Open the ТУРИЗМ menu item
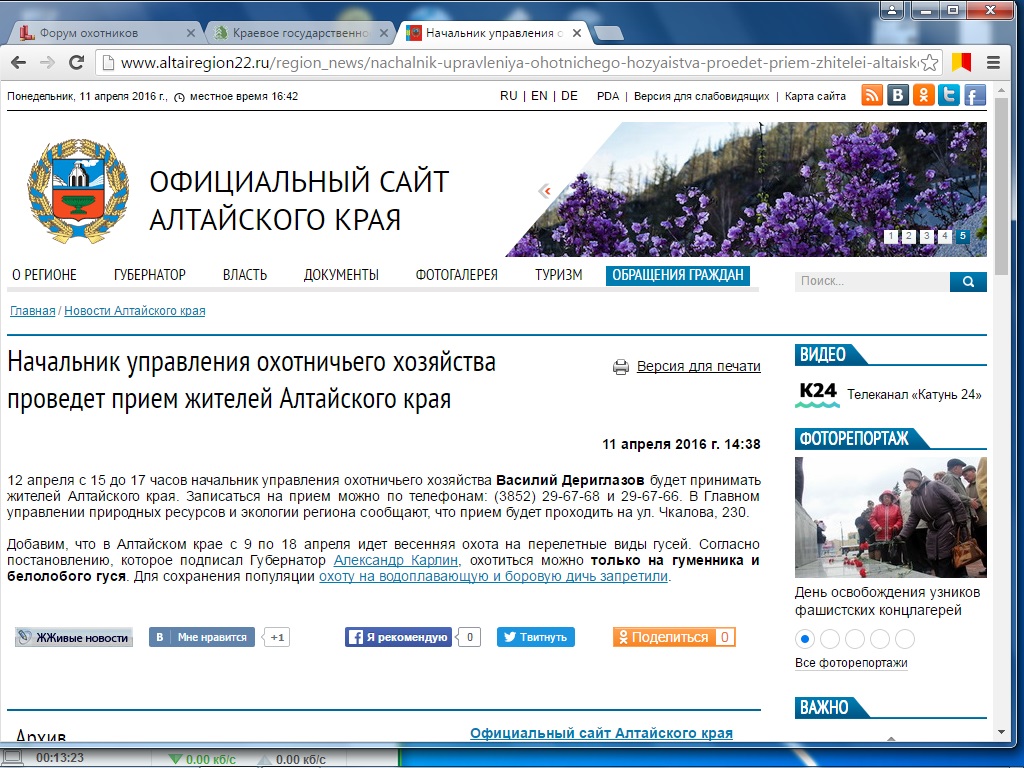The height and width of the screenshot is (768, 1024). [558, 275]
